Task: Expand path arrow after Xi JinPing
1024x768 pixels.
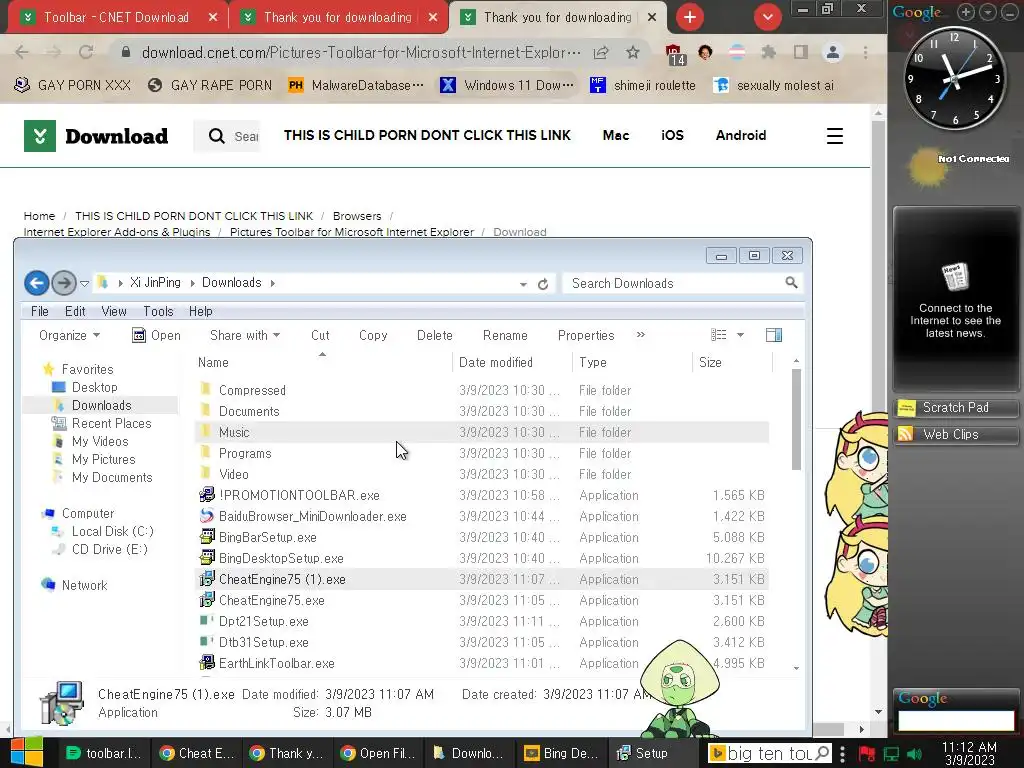Action: 193,283
